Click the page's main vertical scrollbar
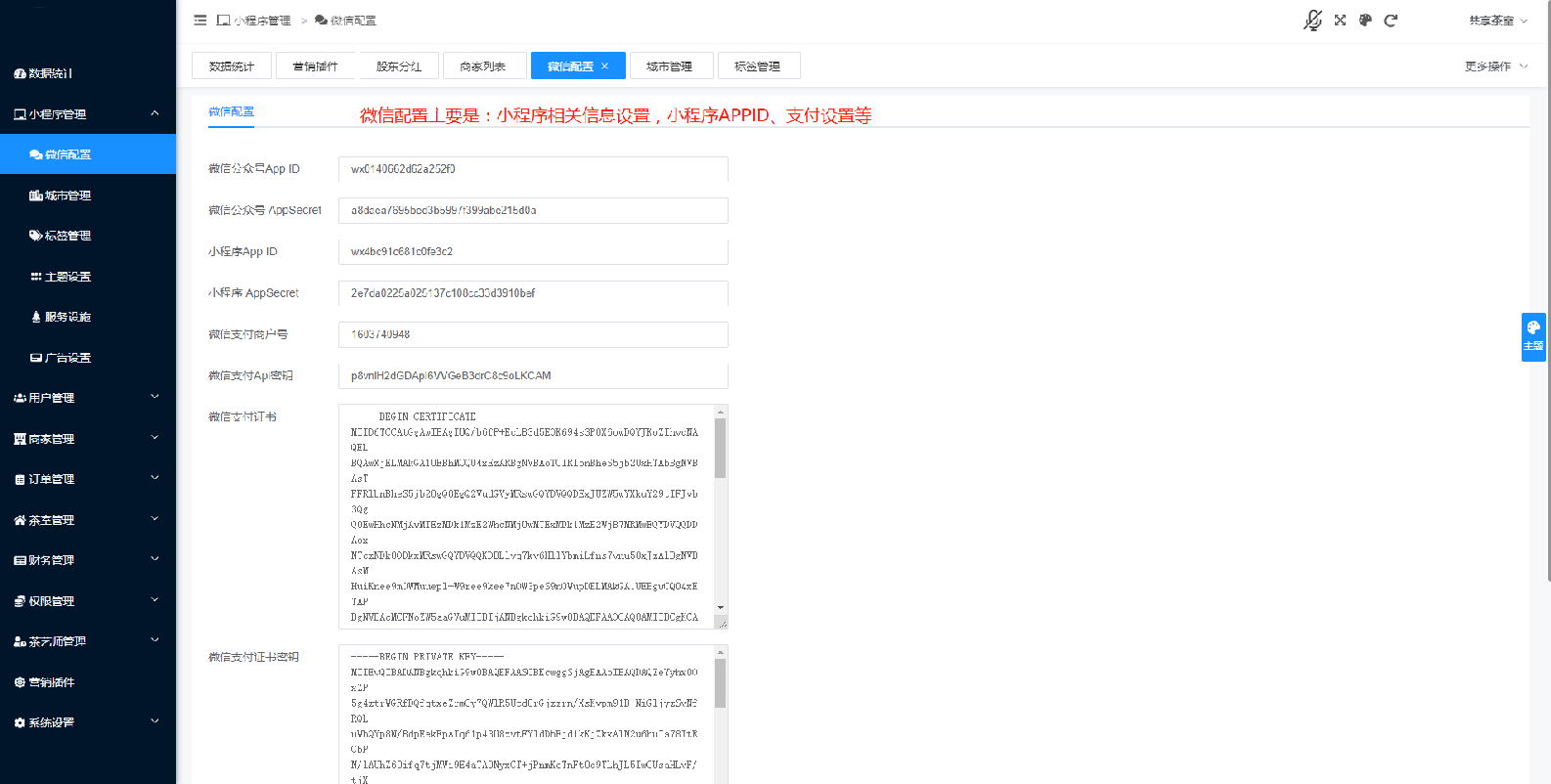Image resolution: width=1551 pixels, height=784 pixels. point(1547,290)
